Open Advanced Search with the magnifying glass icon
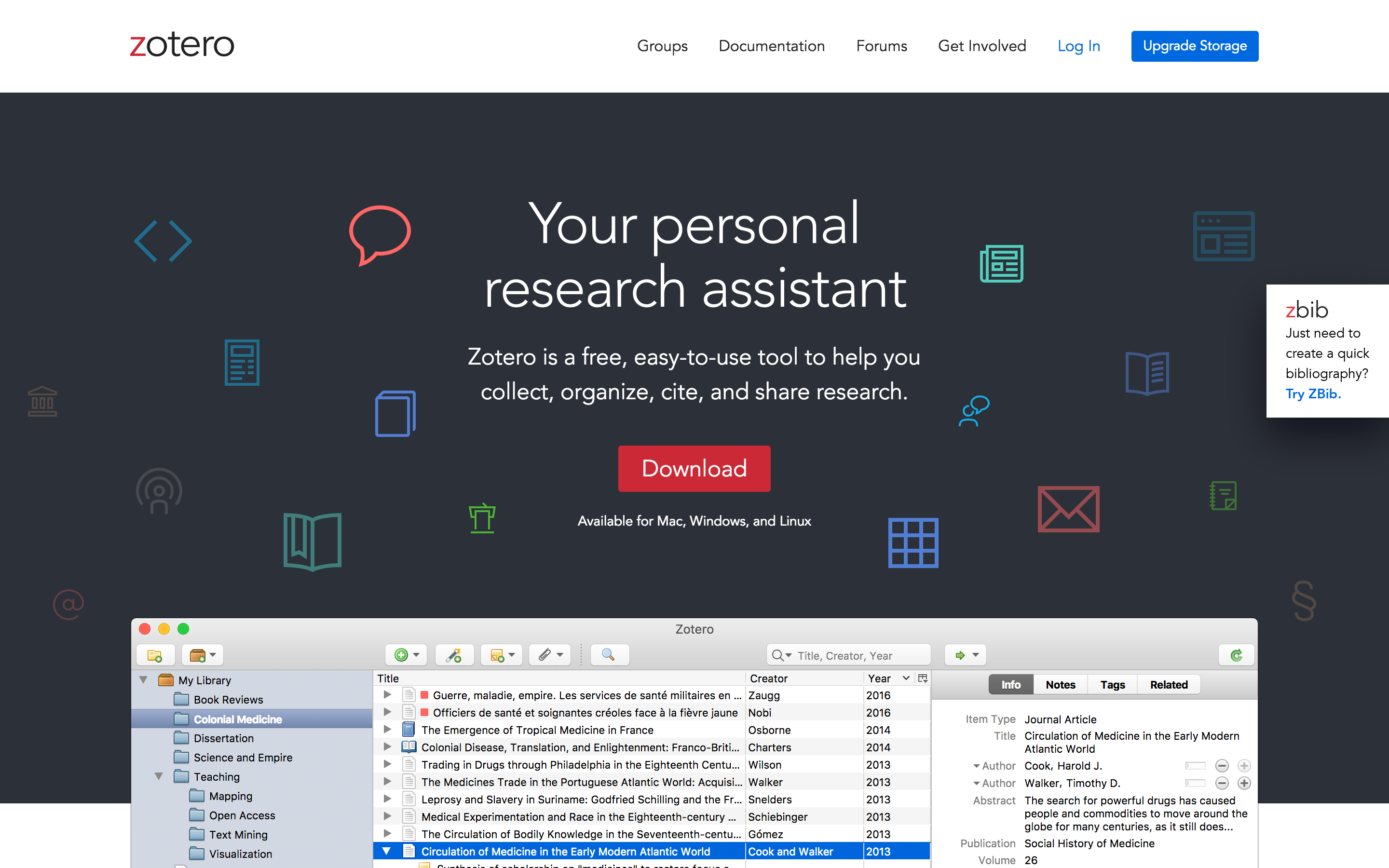This screenshot has height=868, width=1389. click(x=609, y=655)
